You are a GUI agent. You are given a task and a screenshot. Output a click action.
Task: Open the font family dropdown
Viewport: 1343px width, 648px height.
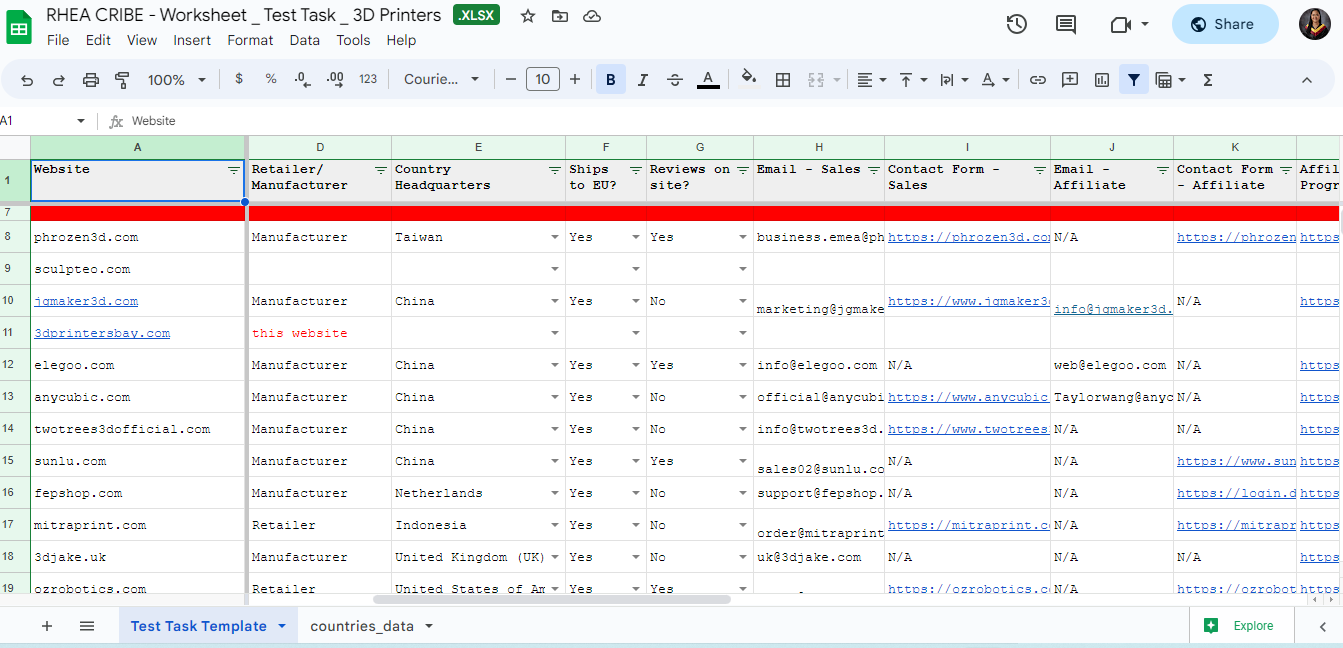coord(441,80)
